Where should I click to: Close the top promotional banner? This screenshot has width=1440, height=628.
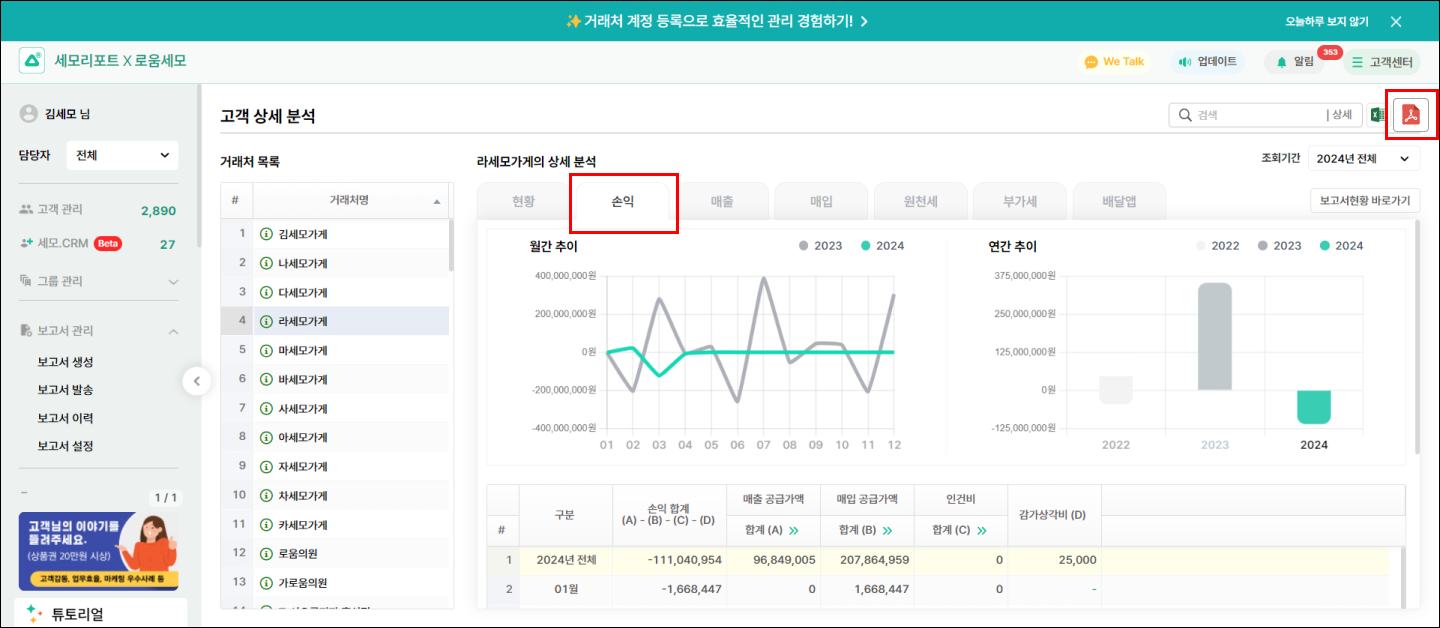point(1396,21)
